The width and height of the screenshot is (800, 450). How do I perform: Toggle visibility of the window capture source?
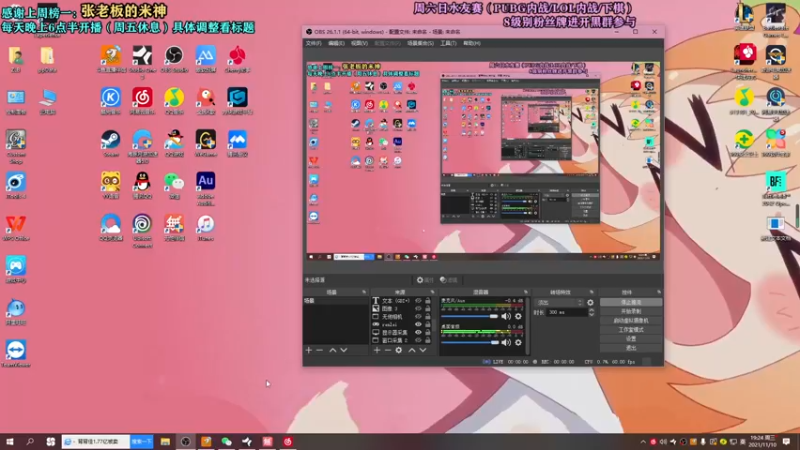418,340
